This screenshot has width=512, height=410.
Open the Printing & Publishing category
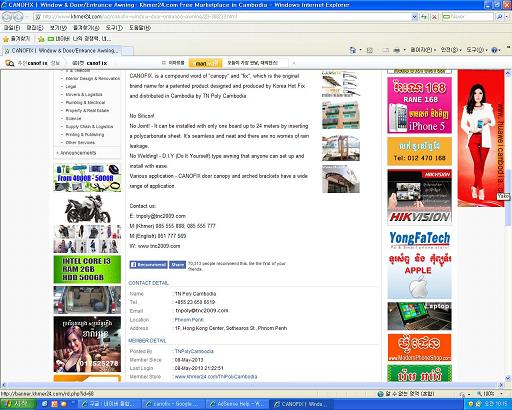[85, 135]
